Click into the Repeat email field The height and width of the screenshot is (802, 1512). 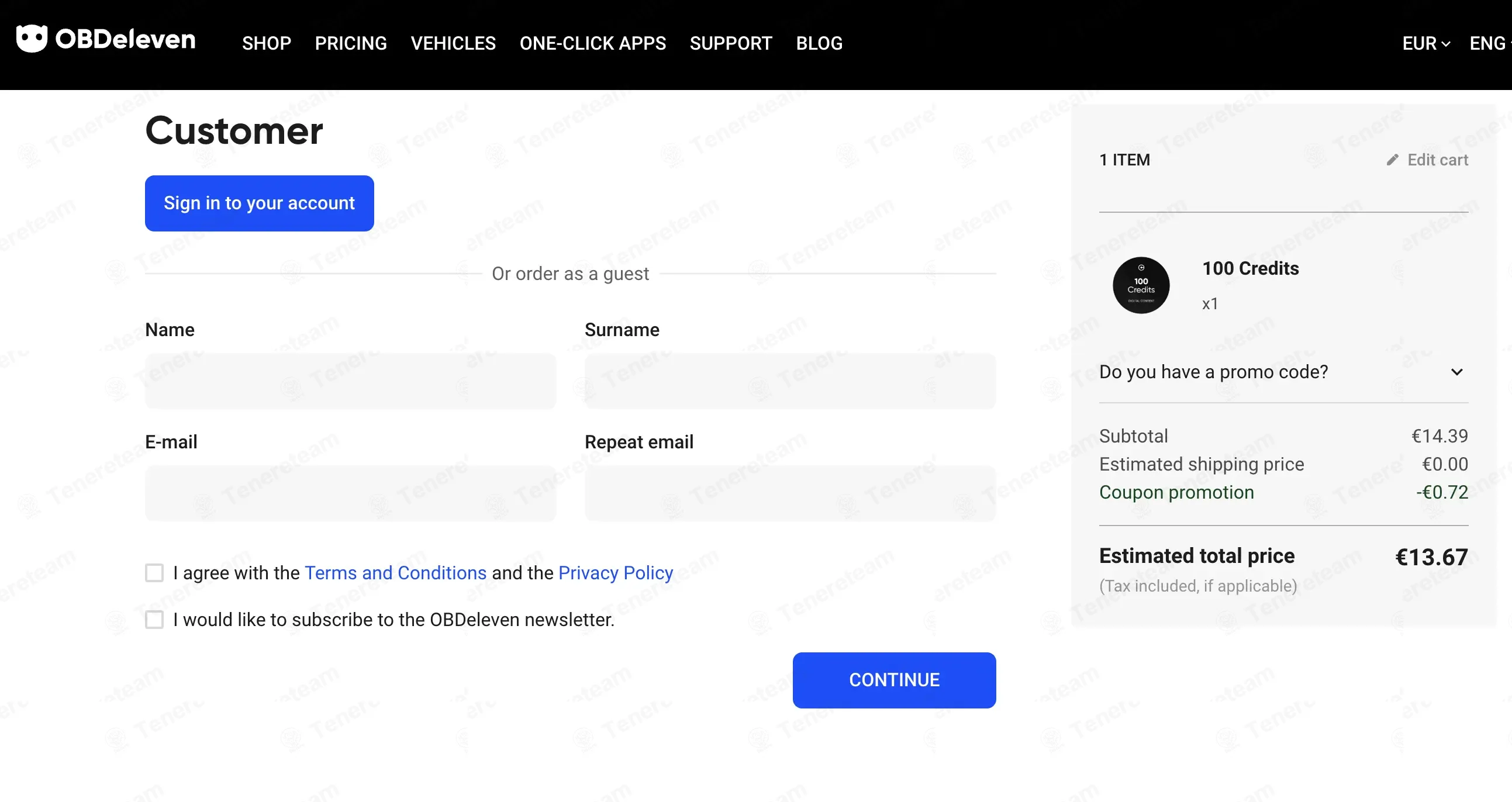coord(790,493)
